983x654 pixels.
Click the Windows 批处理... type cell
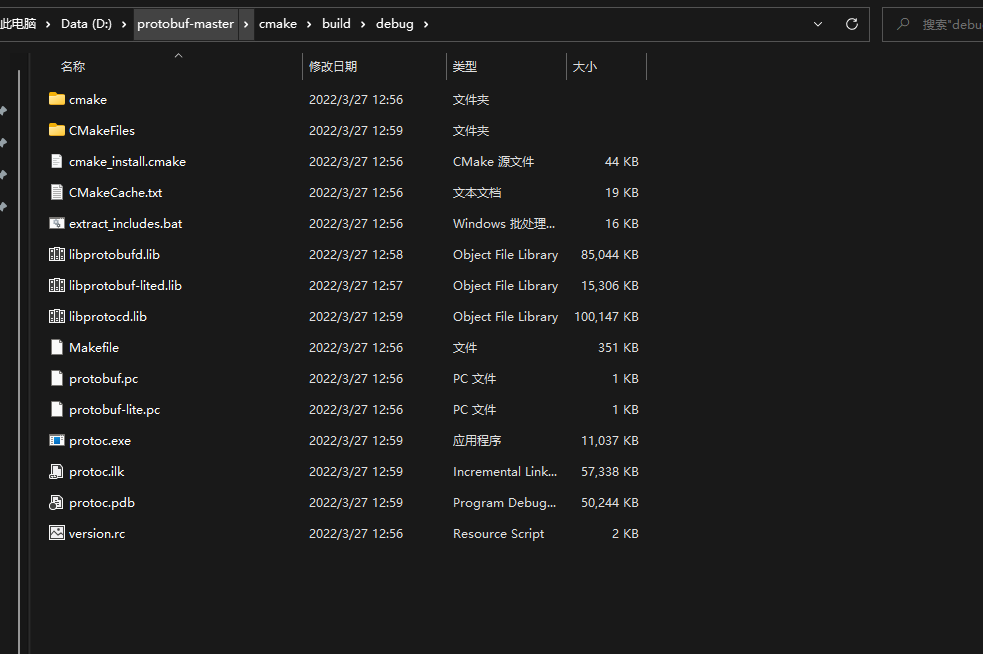pyautogui.click(x=503, y=224)
